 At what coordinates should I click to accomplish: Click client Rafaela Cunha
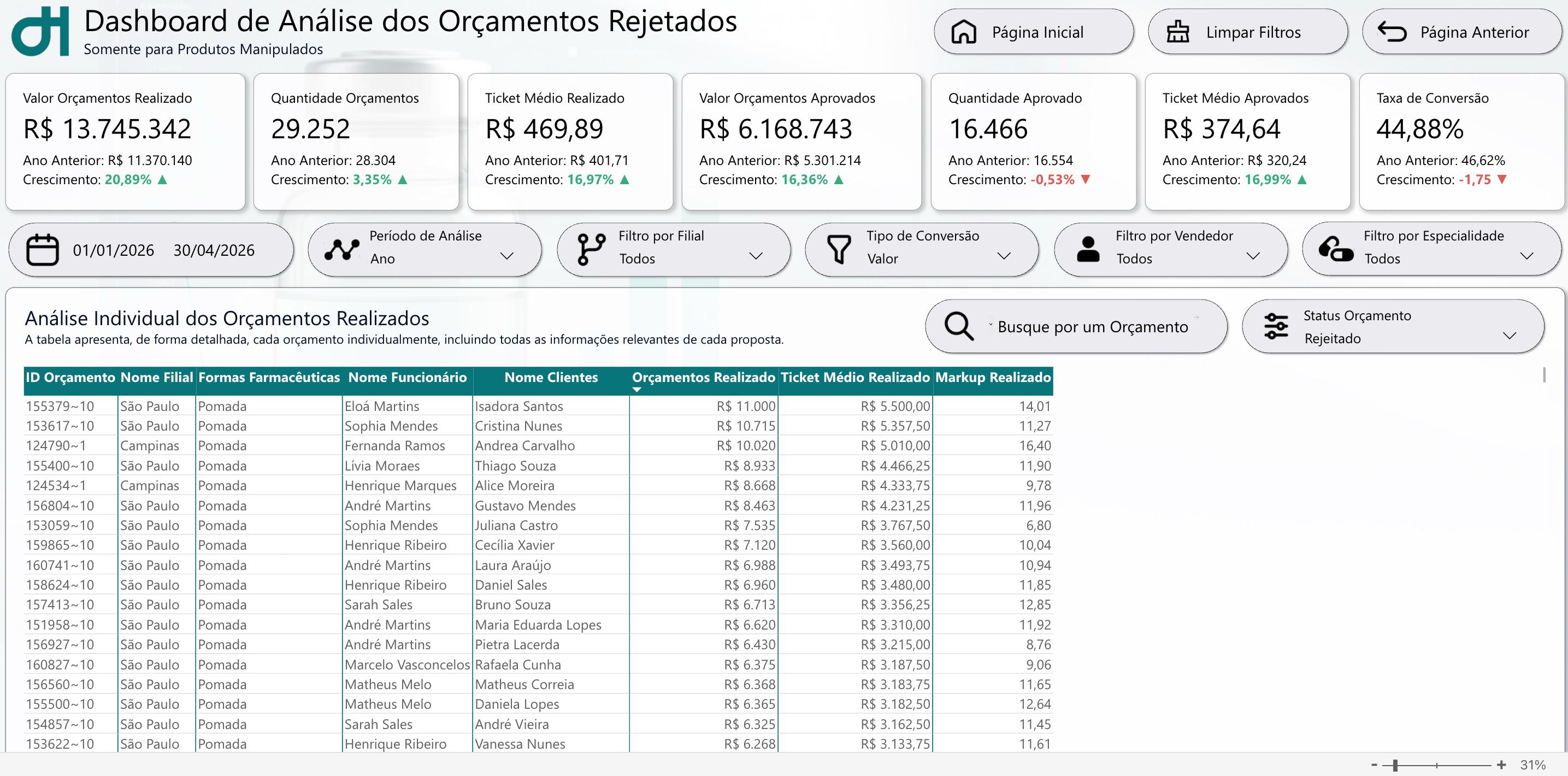pyautogui.click(x=518, y=665)
